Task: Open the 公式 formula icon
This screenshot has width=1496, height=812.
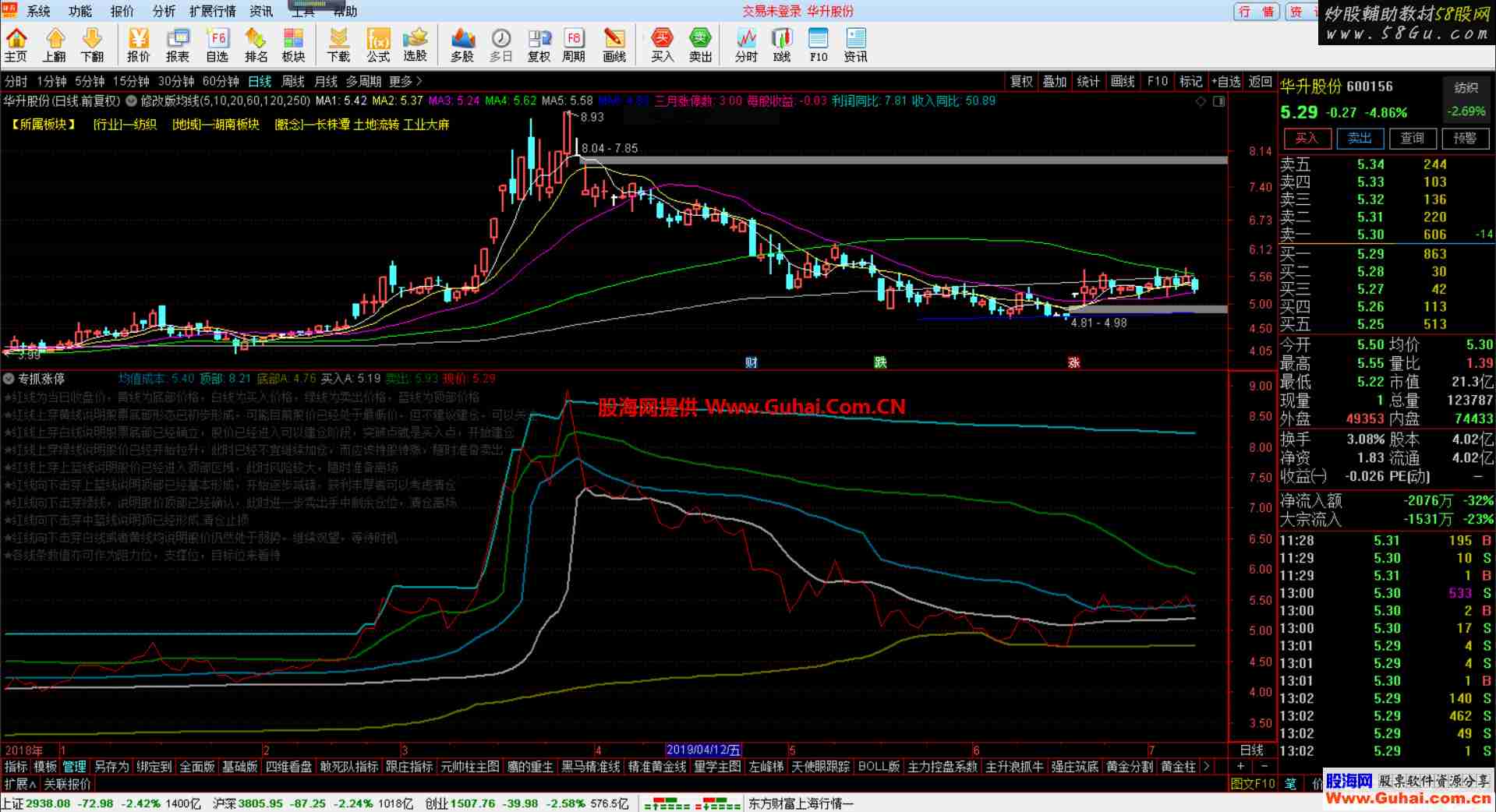Action: click(x=378, y=45)
